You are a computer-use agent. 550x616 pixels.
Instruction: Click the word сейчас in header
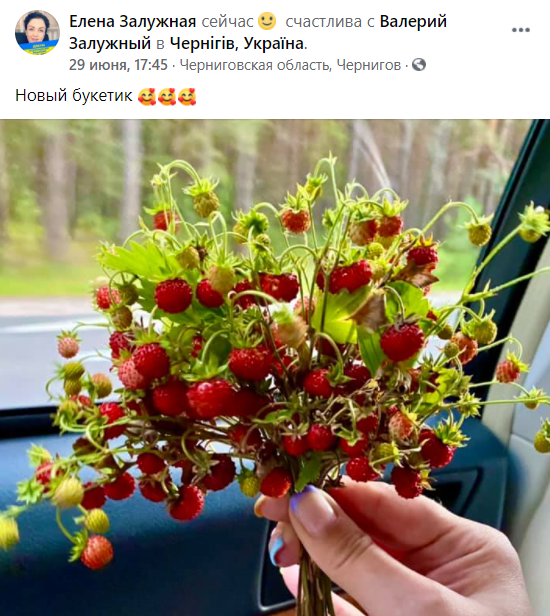227,22
